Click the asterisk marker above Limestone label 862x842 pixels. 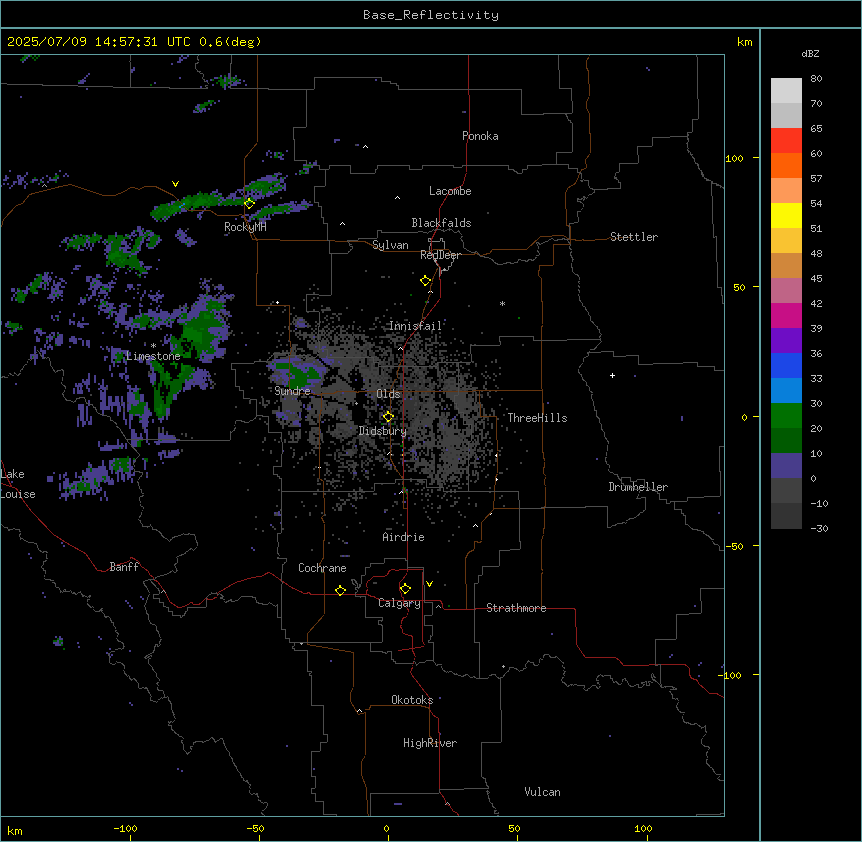click(x=153, y=345)
